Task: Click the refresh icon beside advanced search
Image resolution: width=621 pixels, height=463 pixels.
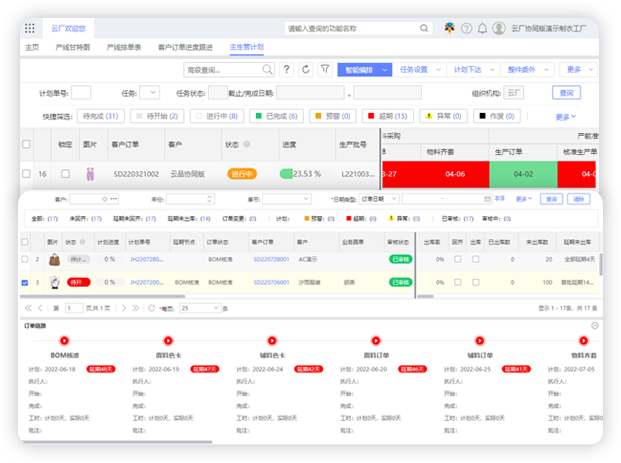Action: pyautogui.click(x=305, y=70)
